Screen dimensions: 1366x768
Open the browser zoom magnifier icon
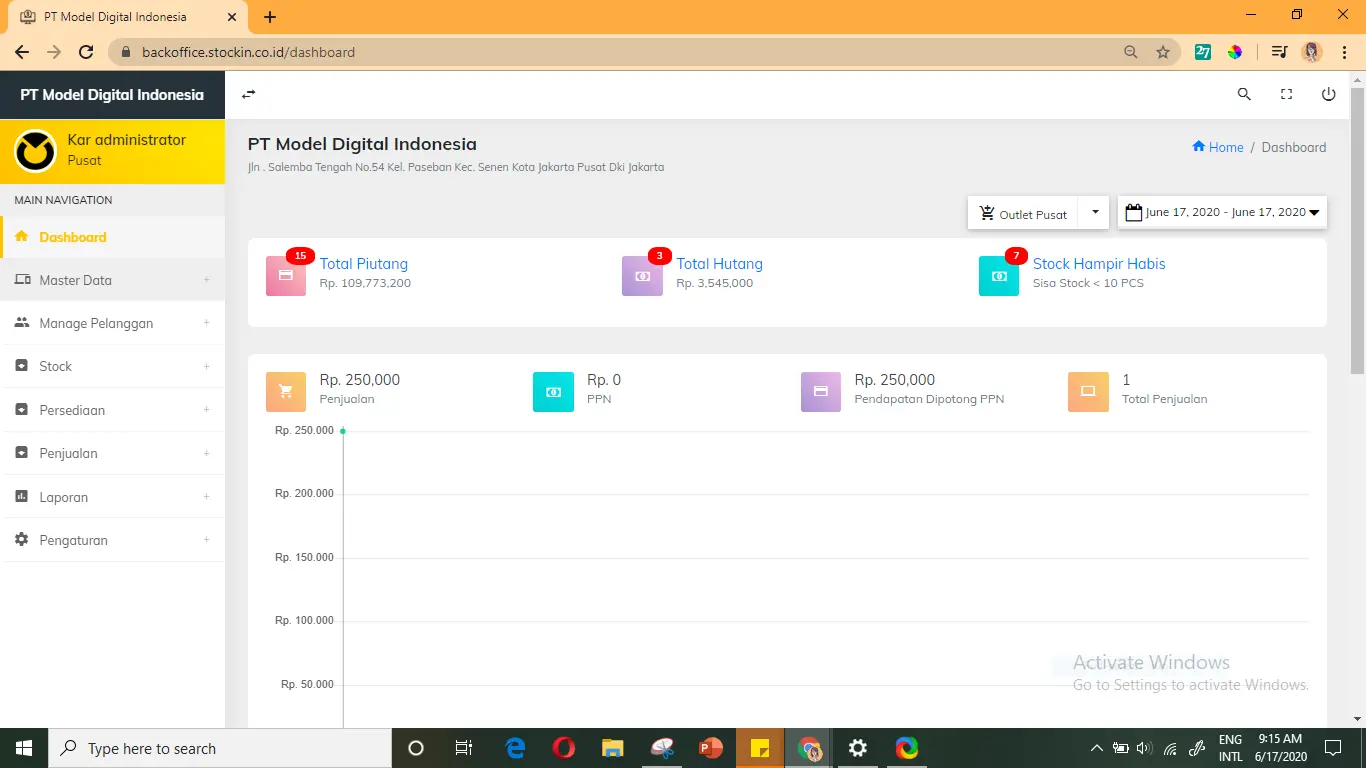click(x=1131, y=52)
